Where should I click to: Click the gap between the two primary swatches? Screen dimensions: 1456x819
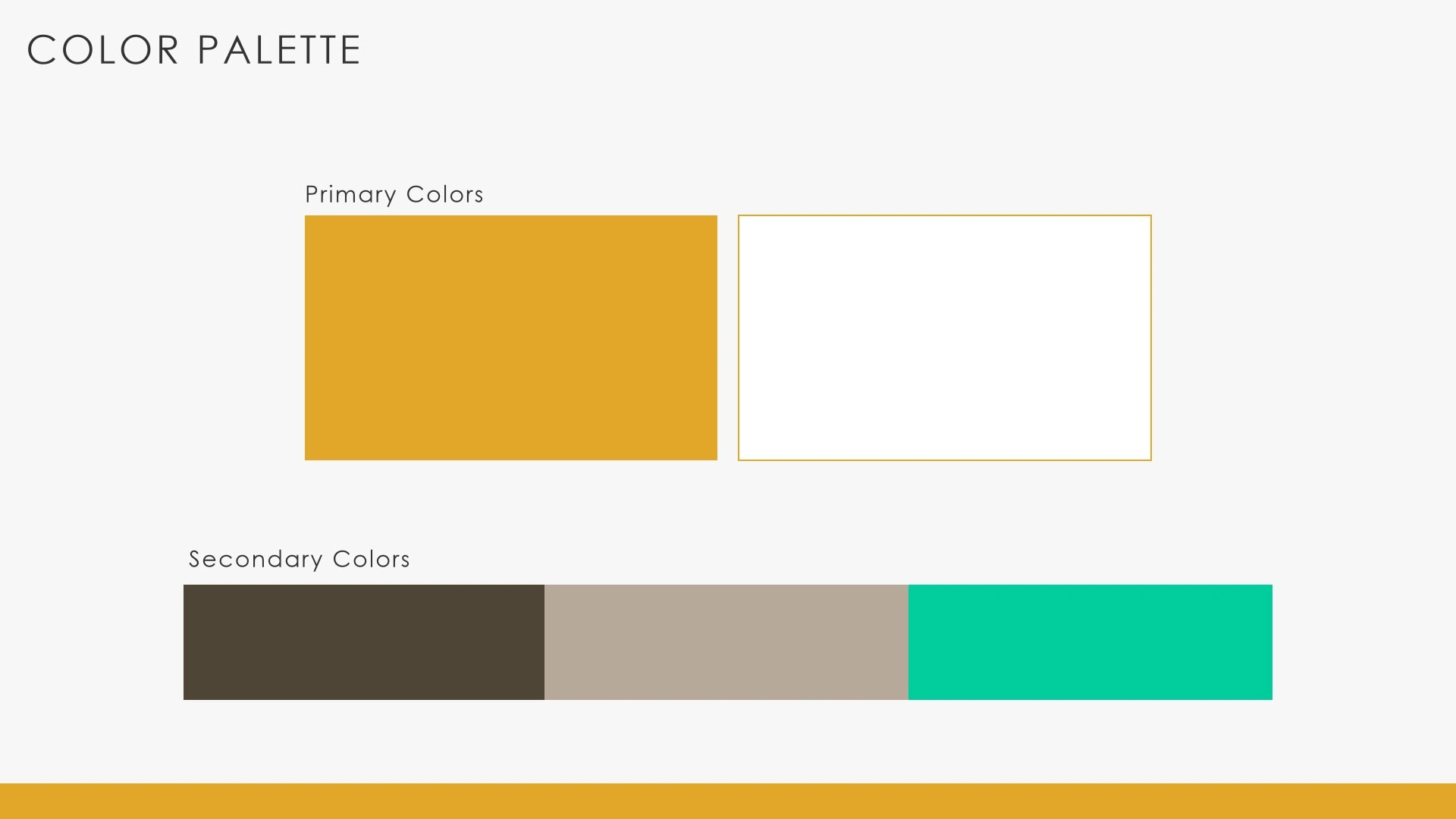pos(728,337)
